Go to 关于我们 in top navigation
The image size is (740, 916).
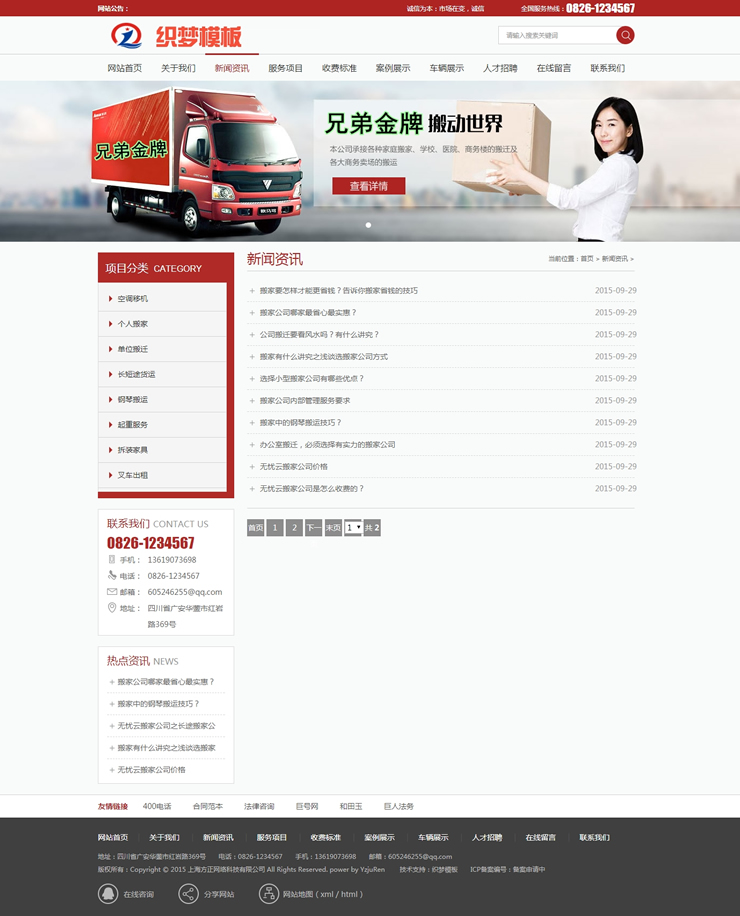pos(178,68)
